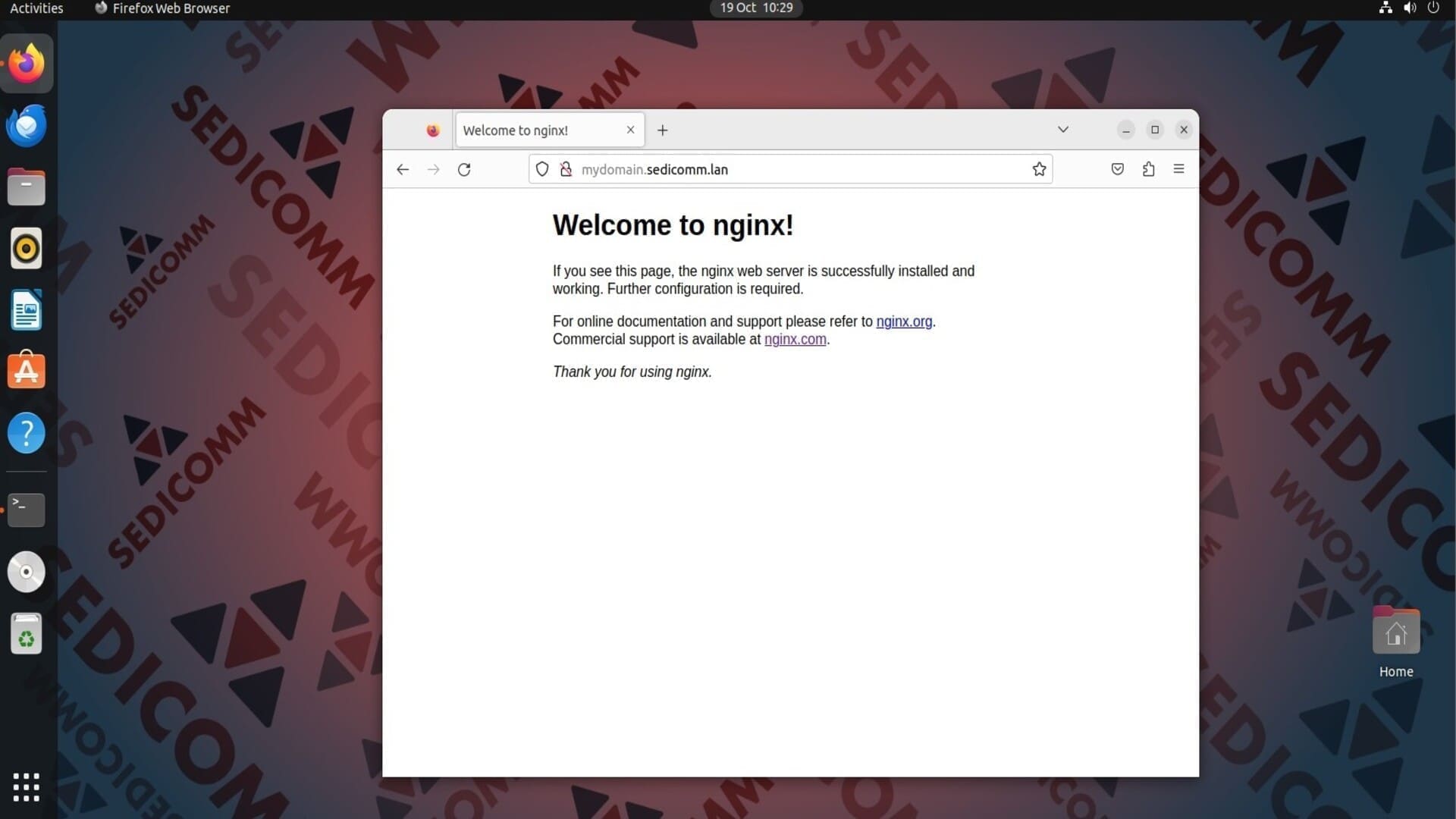Open Rhythmbox from the dock
The height and width of the screenshot is (819, 1456).
[x=27, y=249]
